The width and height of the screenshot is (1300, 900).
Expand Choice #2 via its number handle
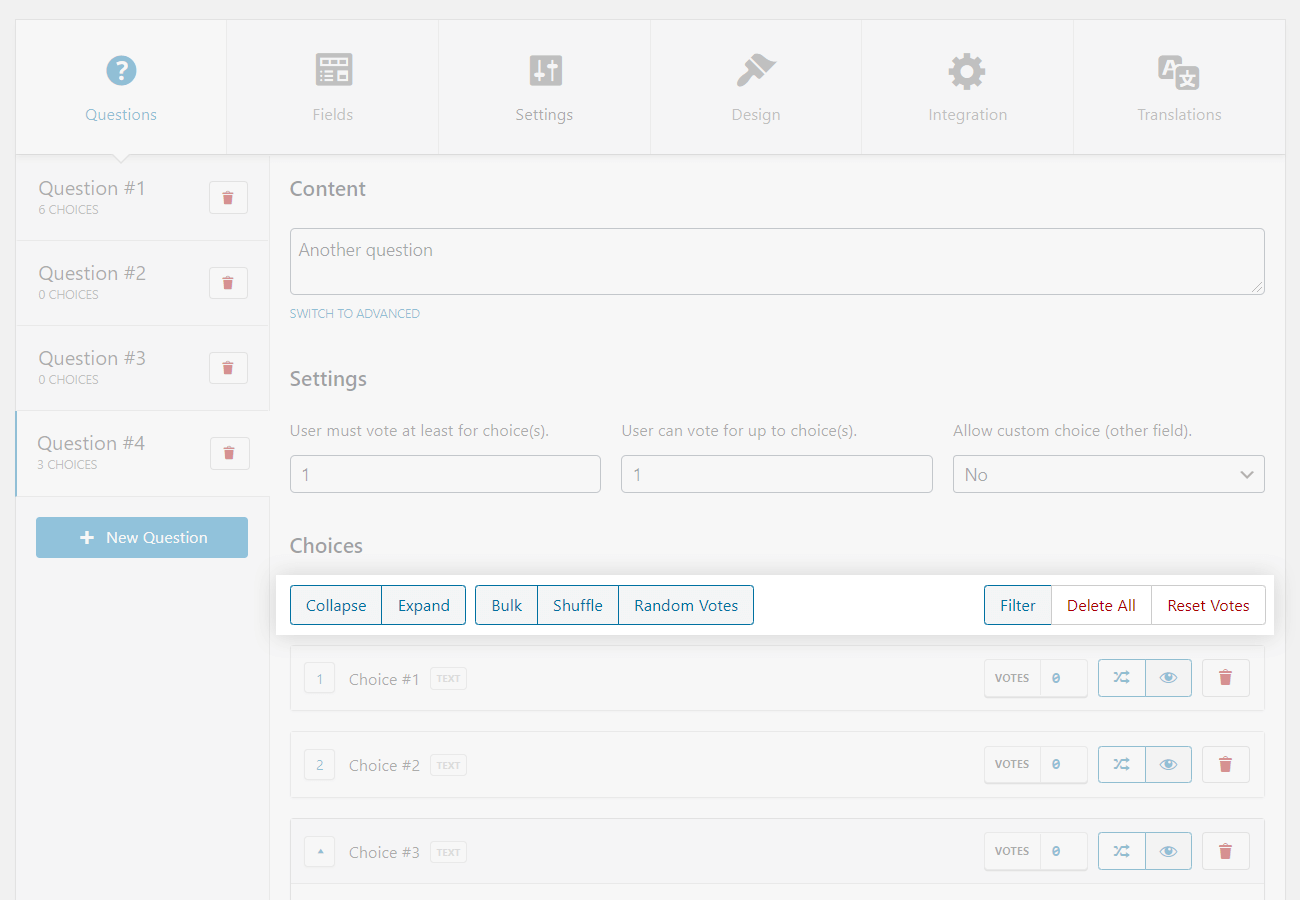pos(320,766)
